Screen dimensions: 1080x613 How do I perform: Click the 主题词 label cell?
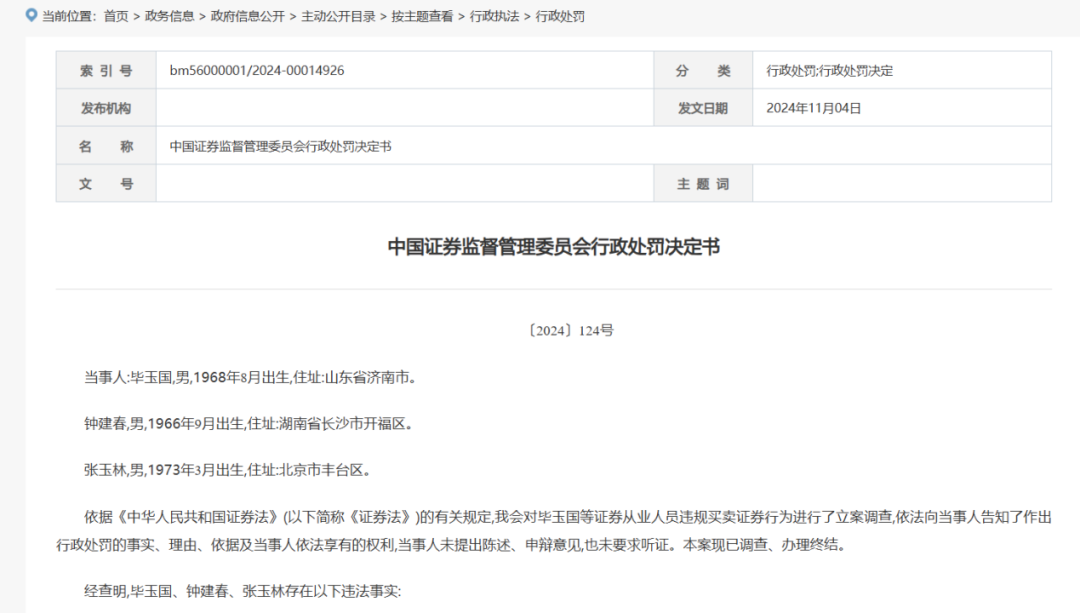tap(703, 184)
